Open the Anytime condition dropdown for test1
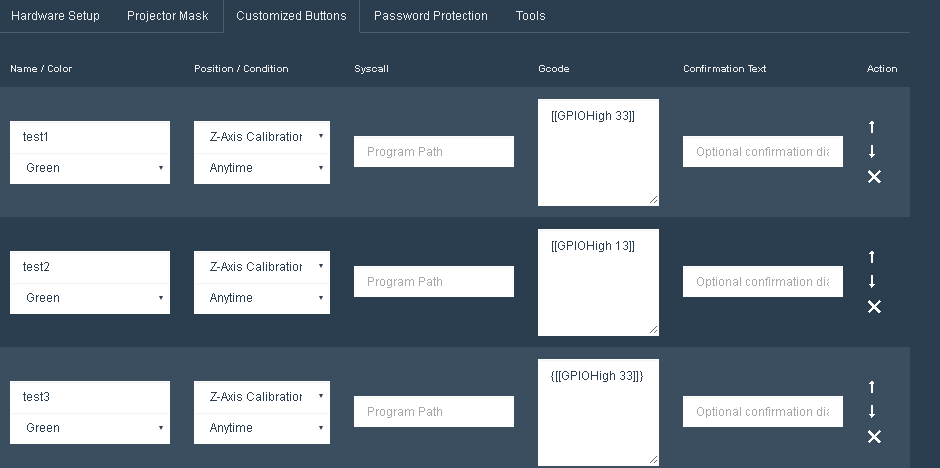This screenshot has width=940, height=468. (x=262, y=168)
